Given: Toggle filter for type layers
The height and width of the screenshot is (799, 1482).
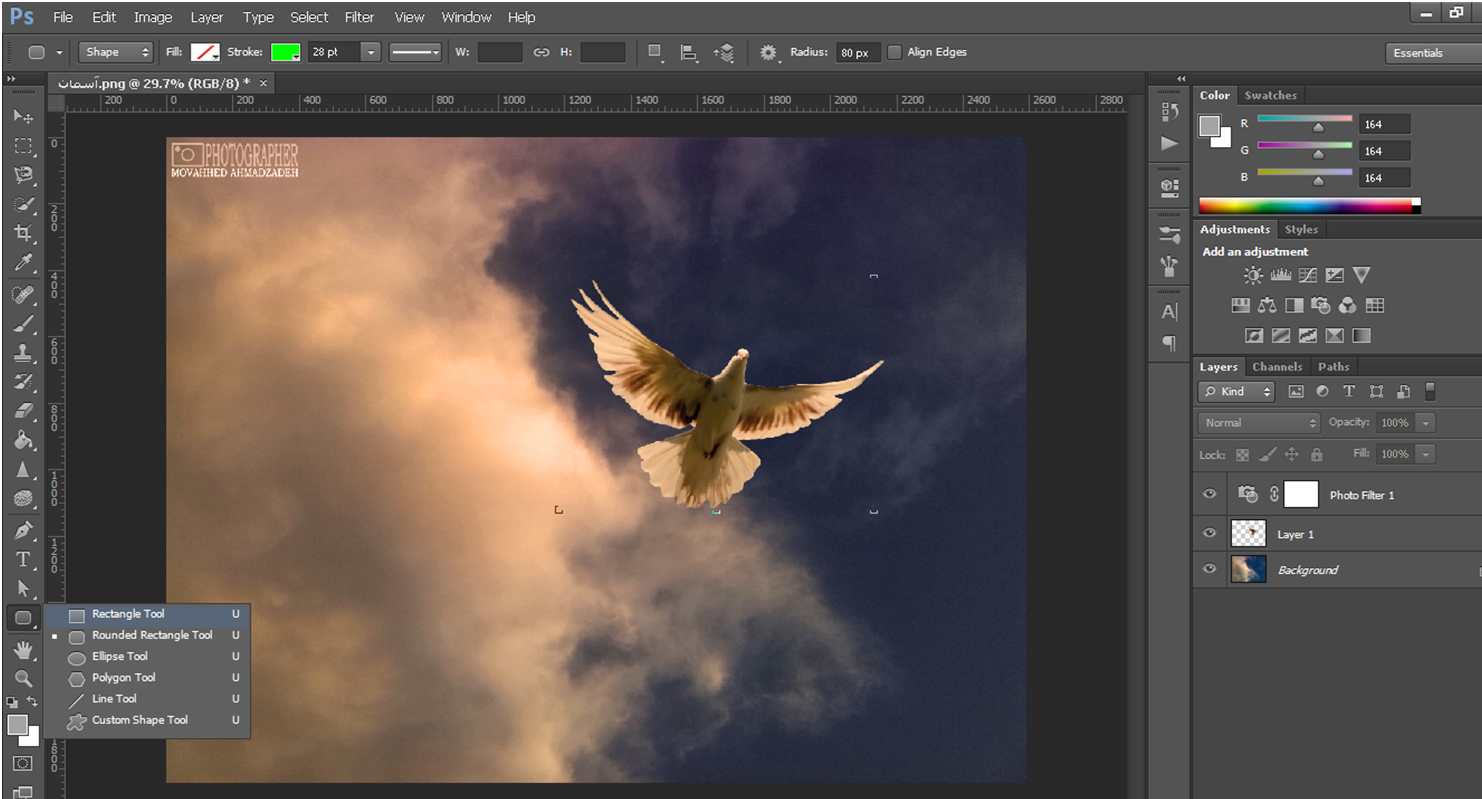Looking at the screenshot, I should point(1349,391).
